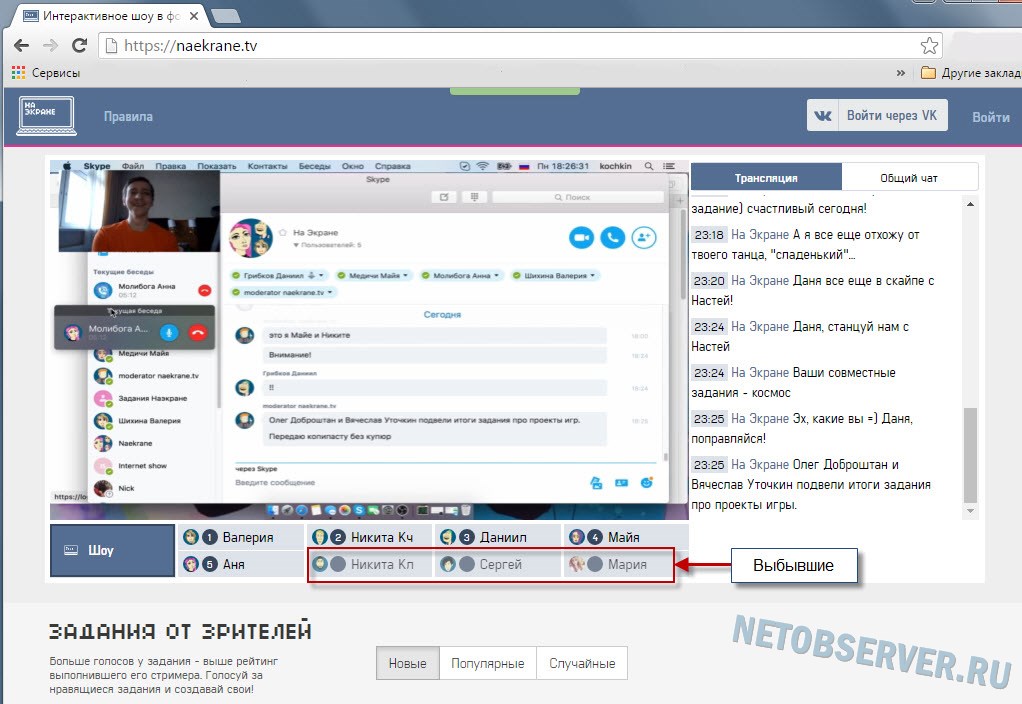The height and width of the screenshot is (704, 1022).
Task: Expand the bookmarks overflow chevron
Action: 901,73
